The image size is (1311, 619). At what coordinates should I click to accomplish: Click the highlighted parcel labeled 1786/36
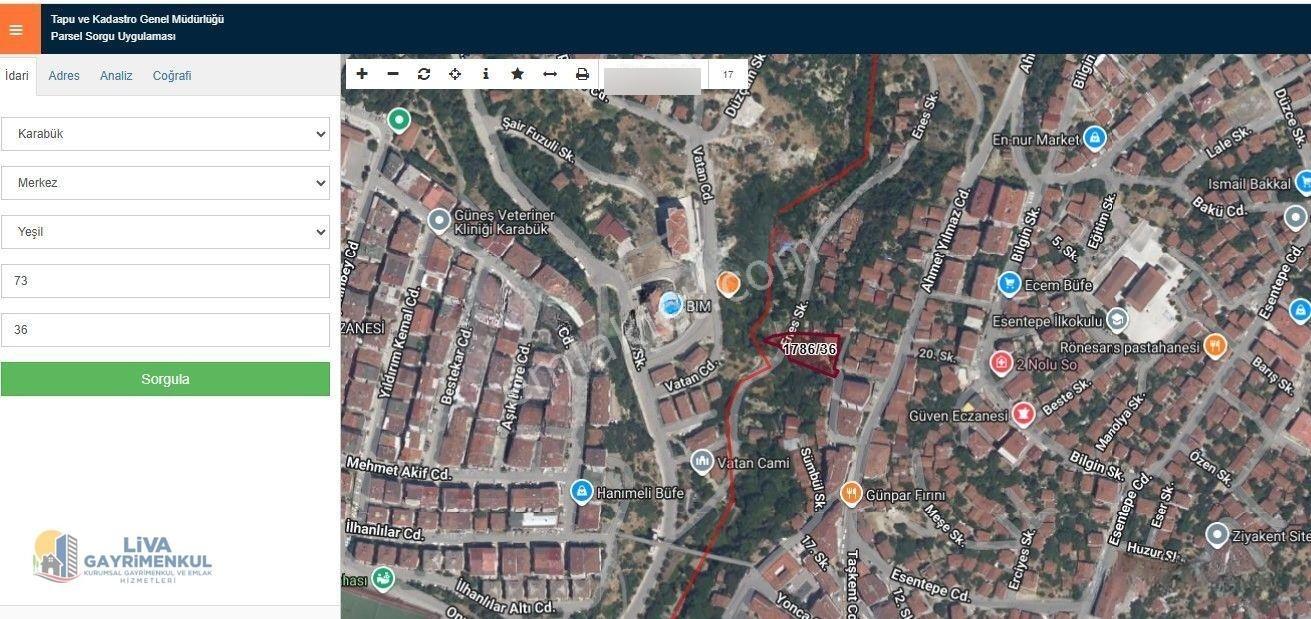pyautogui.click(x=808, y=352)
